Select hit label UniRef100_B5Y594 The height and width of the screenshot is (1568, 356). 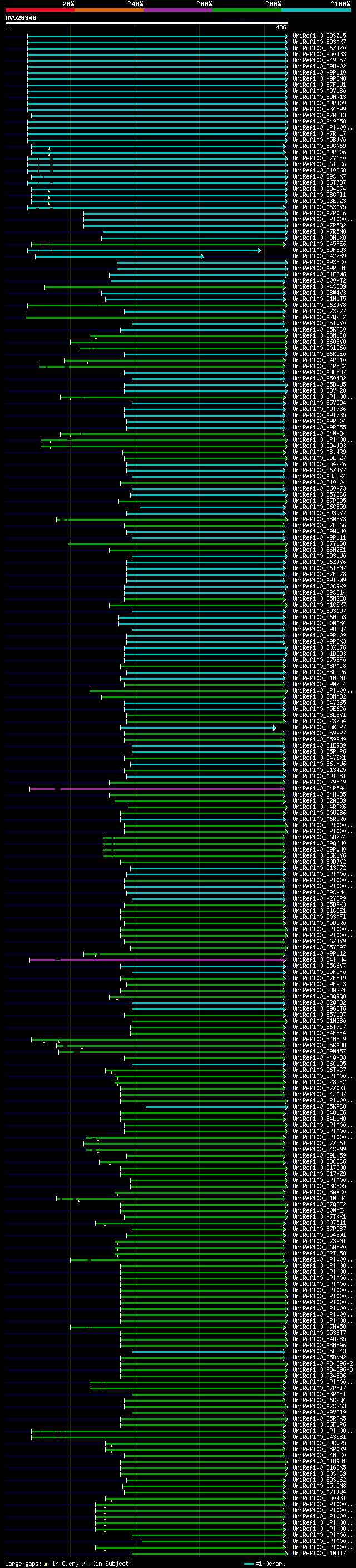pos(319,403)
